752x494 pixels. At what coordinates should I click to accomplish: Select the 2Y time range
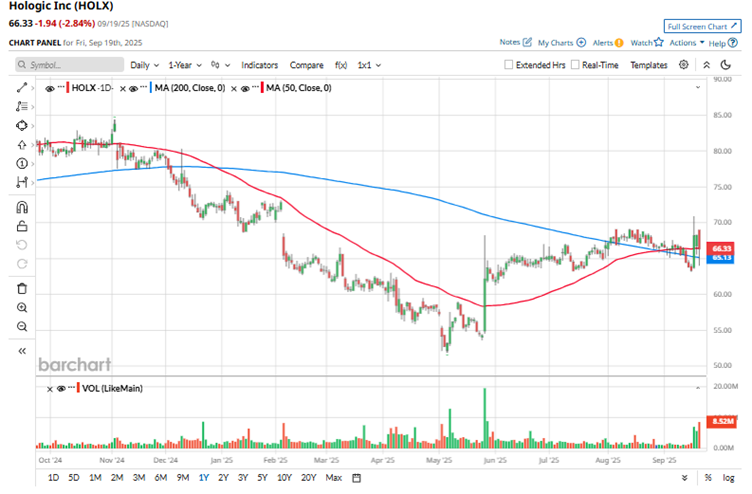pos(223,478)
